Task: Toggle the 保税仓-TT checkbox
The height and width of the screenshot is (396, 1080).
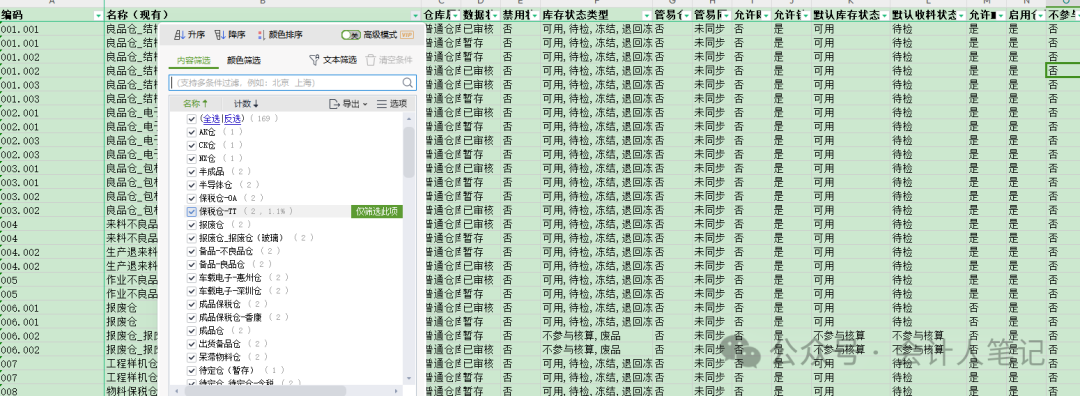Action: [x=191, y=211]
